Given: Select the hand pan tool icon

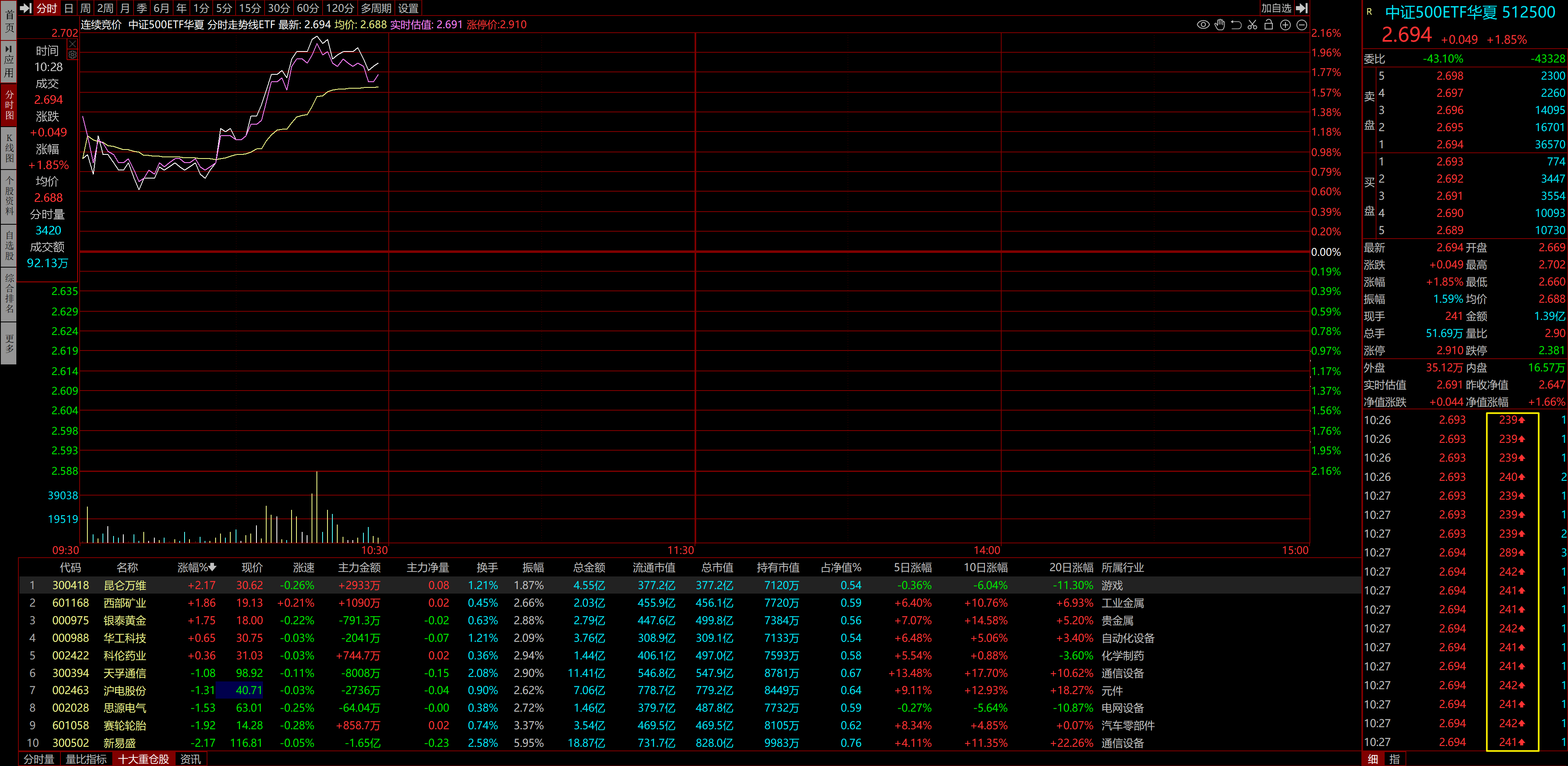Looking at the screenshot, I should coord(1219,25).
